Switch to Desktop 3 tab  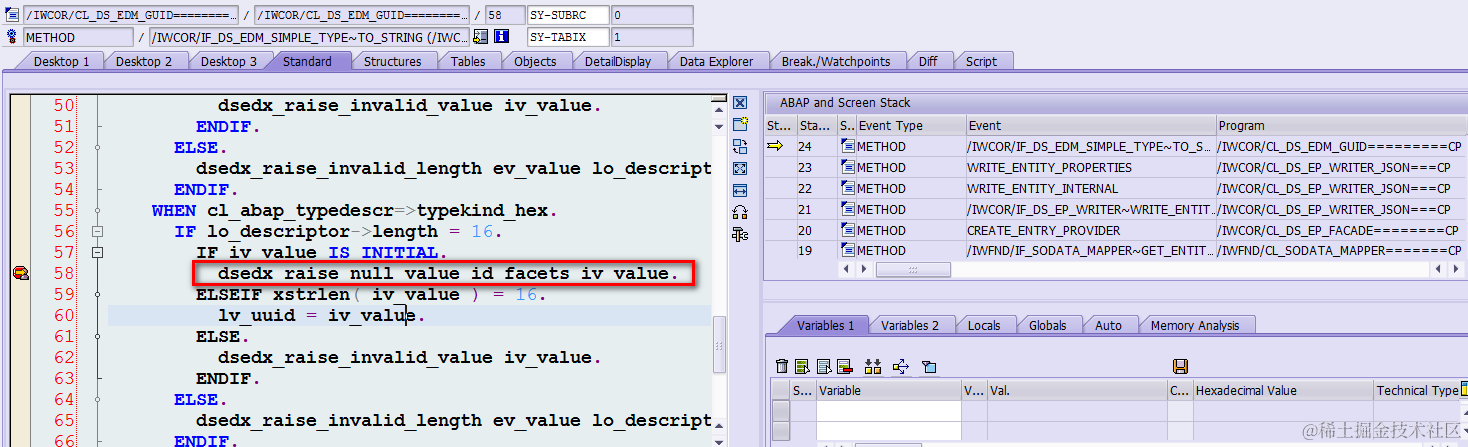pos(229,61)
